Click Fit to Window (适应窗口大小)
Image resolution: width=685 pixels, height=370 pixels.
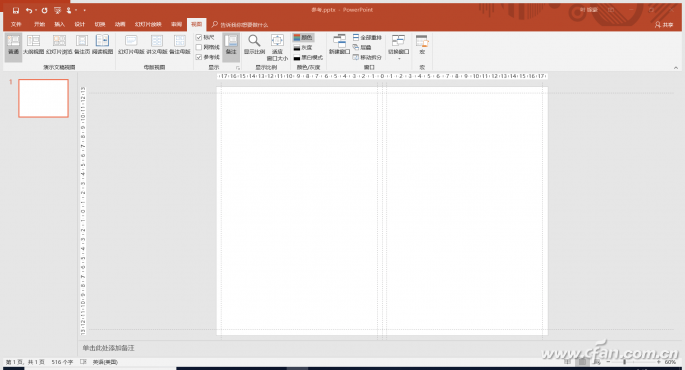(x=277, y=47)
